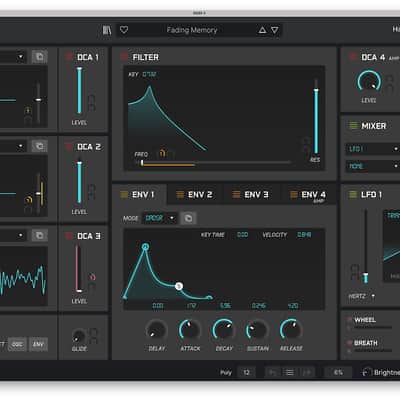Click the envelope peak node at the top
Screen dimensions: 400x400
click(x=145, y=247)
